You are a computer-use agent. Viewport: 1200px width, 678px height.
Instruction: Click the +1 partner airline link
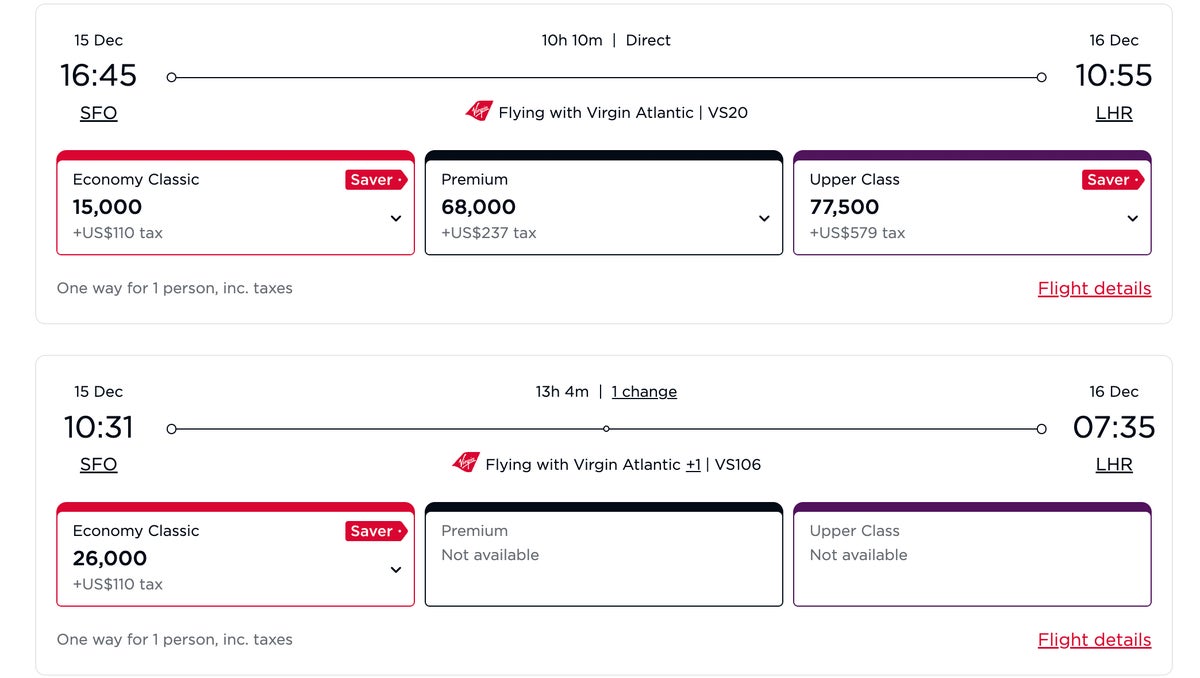click(693, 464)
